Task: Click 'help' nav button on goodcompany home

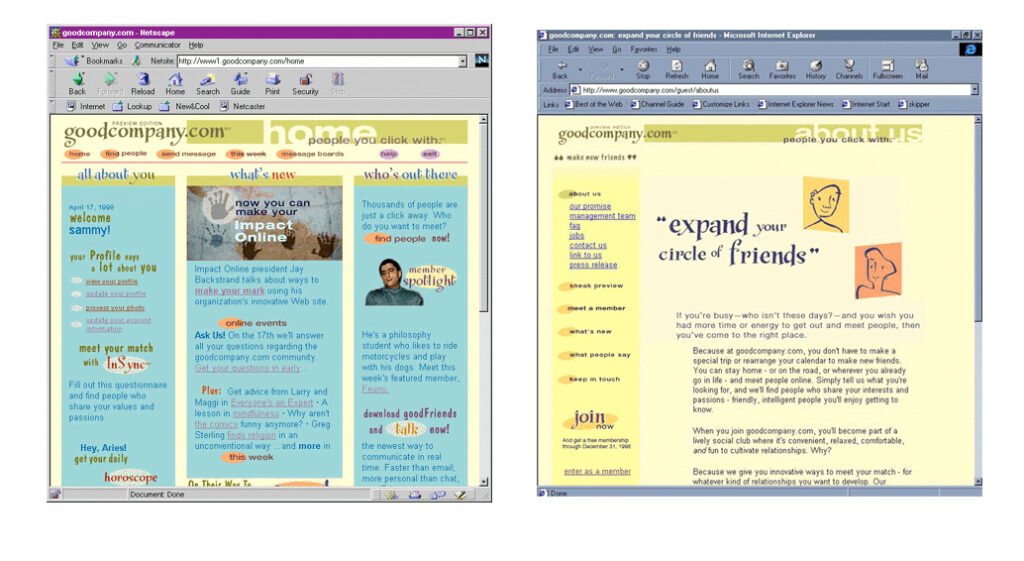Action: coord(389,154)
